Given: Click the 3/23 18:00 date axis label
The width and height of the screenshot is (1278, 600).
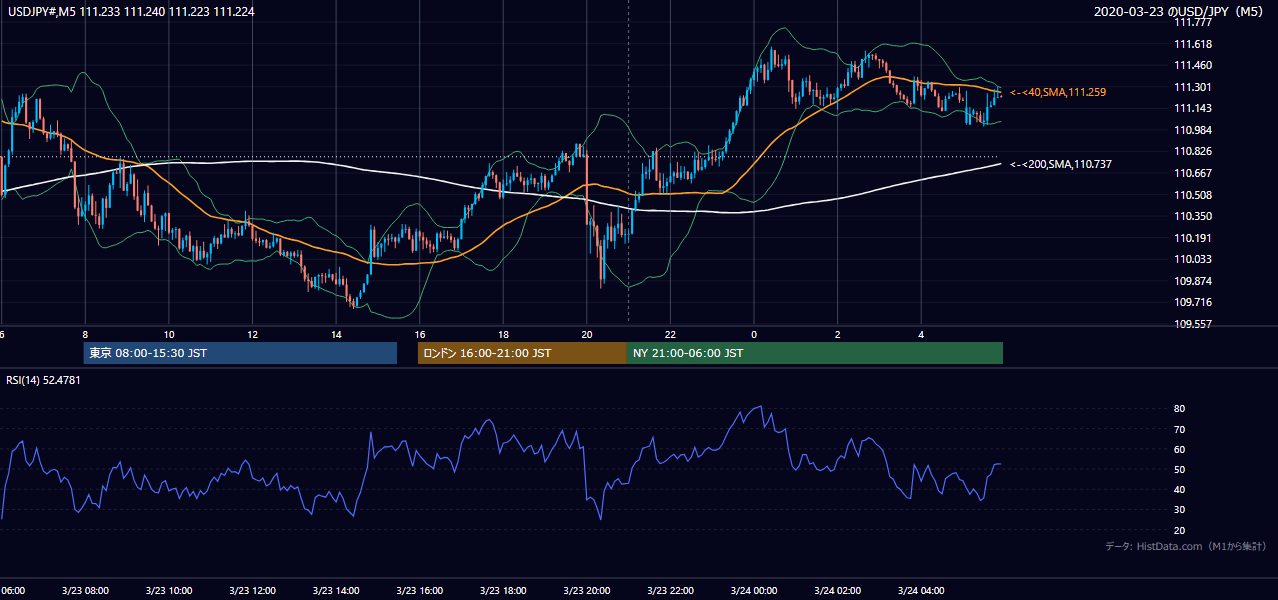Looking at the screenshot, I should pyautogui.click(x=502, y=591).
